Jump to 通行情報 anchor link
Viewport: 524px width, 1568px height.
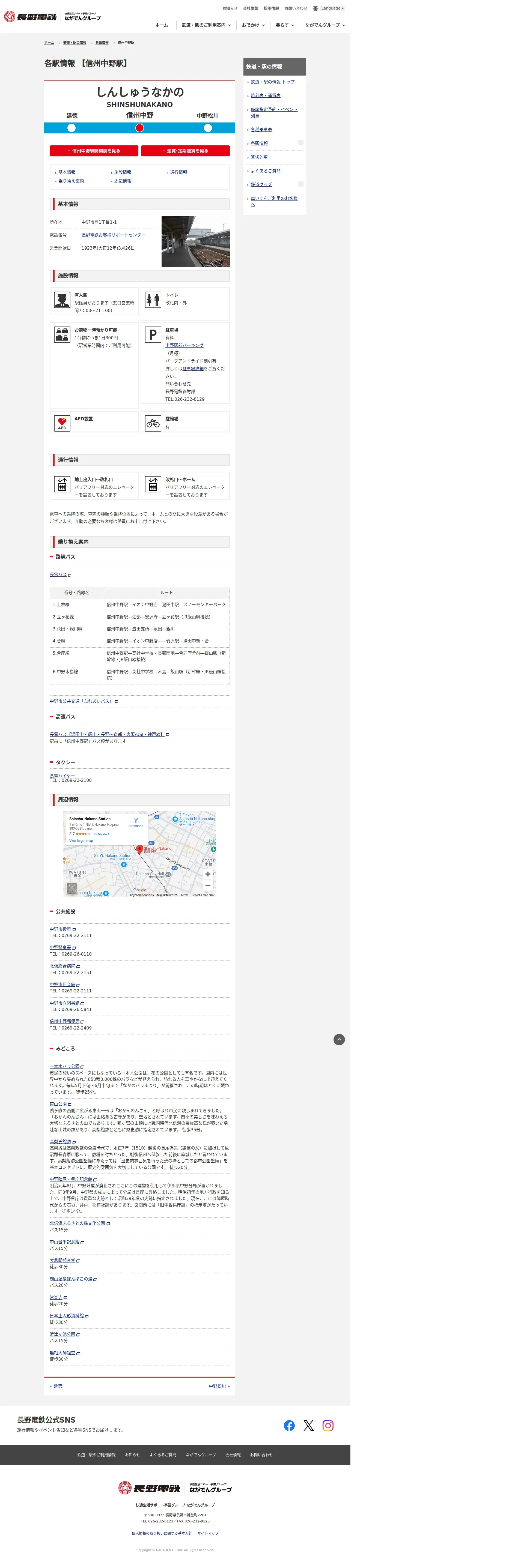(x=178, y=172)
